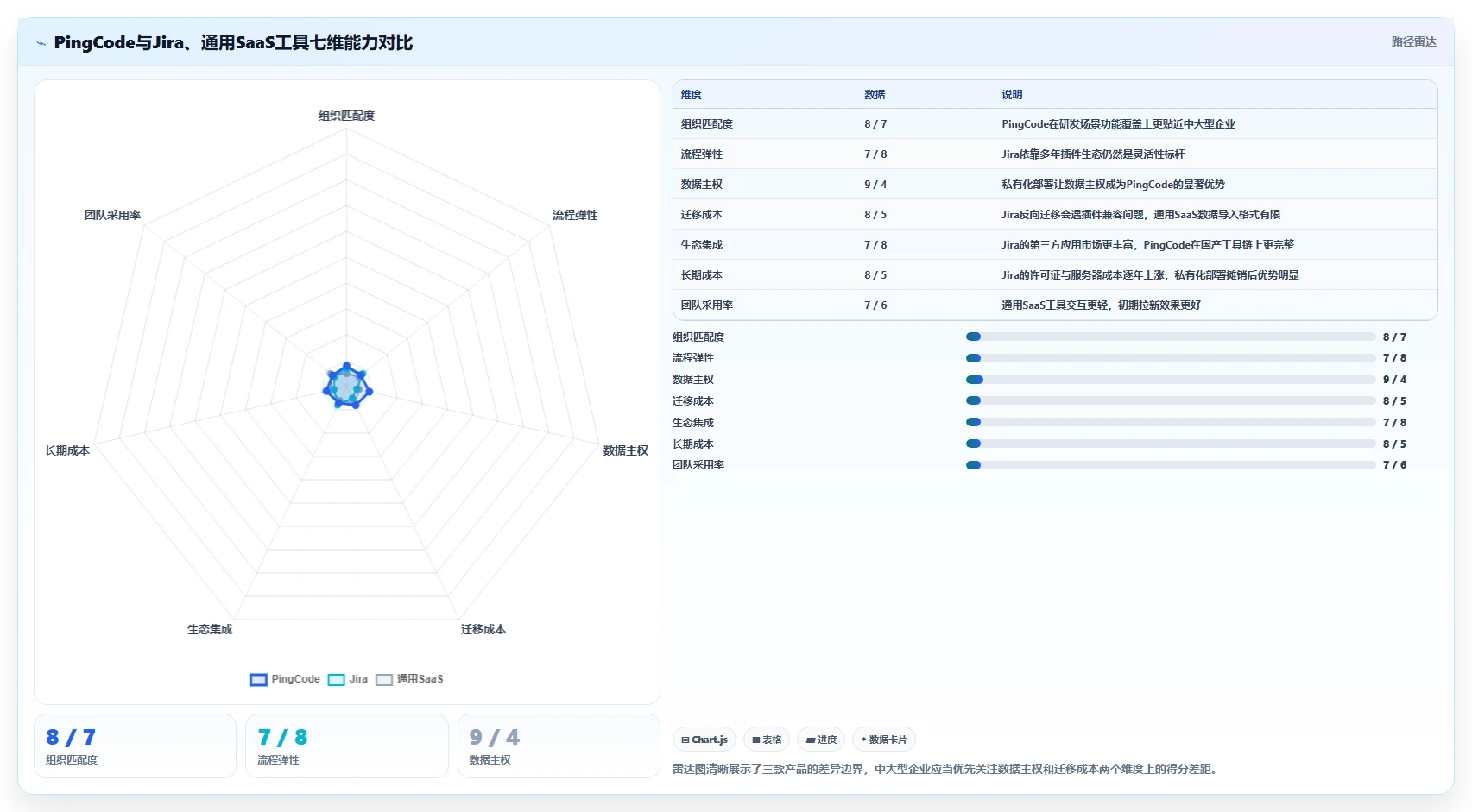Image resolution: width=1472 pixels, height=812 pixels.
Task: Click the radar axis label 团队采用率
Action: (112, 215)
